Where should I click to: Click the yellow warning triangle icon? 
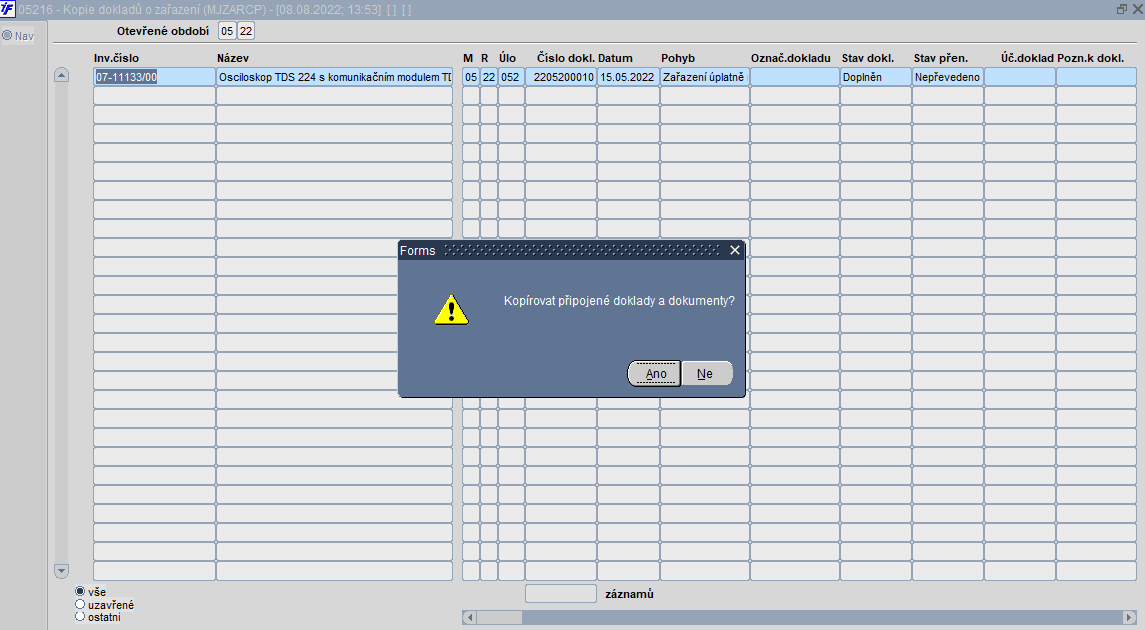[451, 310]
